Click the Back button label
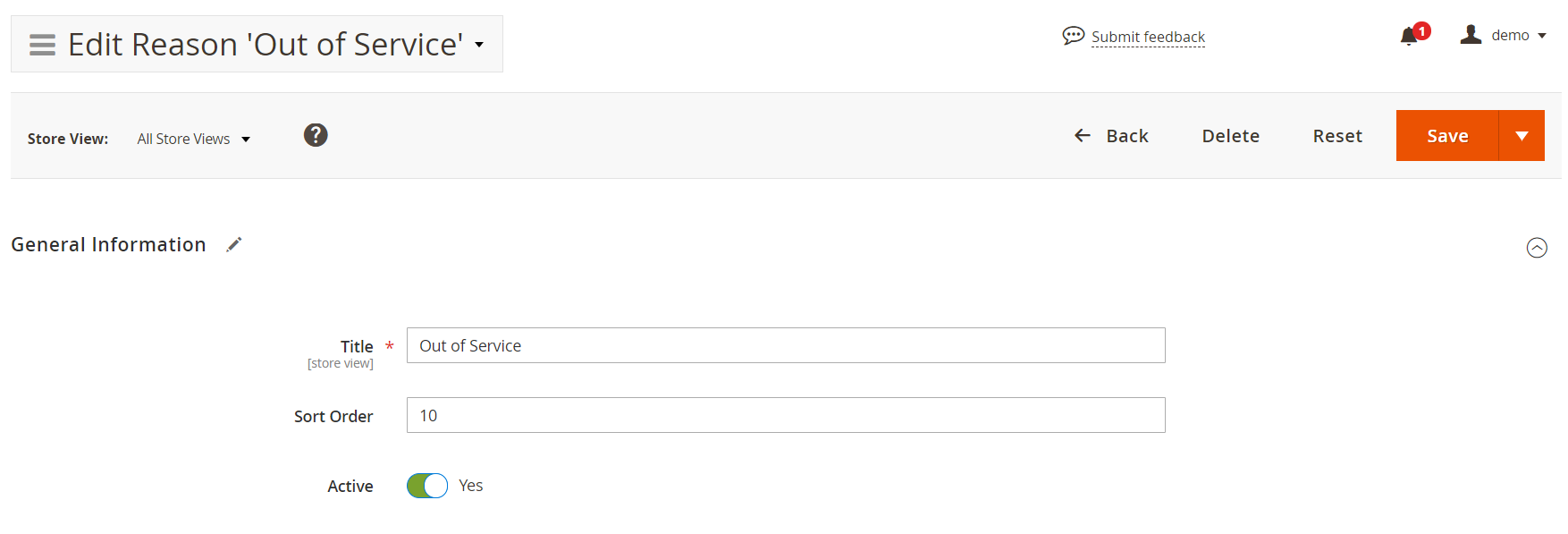This screenshot has width=1568, height=534. tap(1127, 136)
